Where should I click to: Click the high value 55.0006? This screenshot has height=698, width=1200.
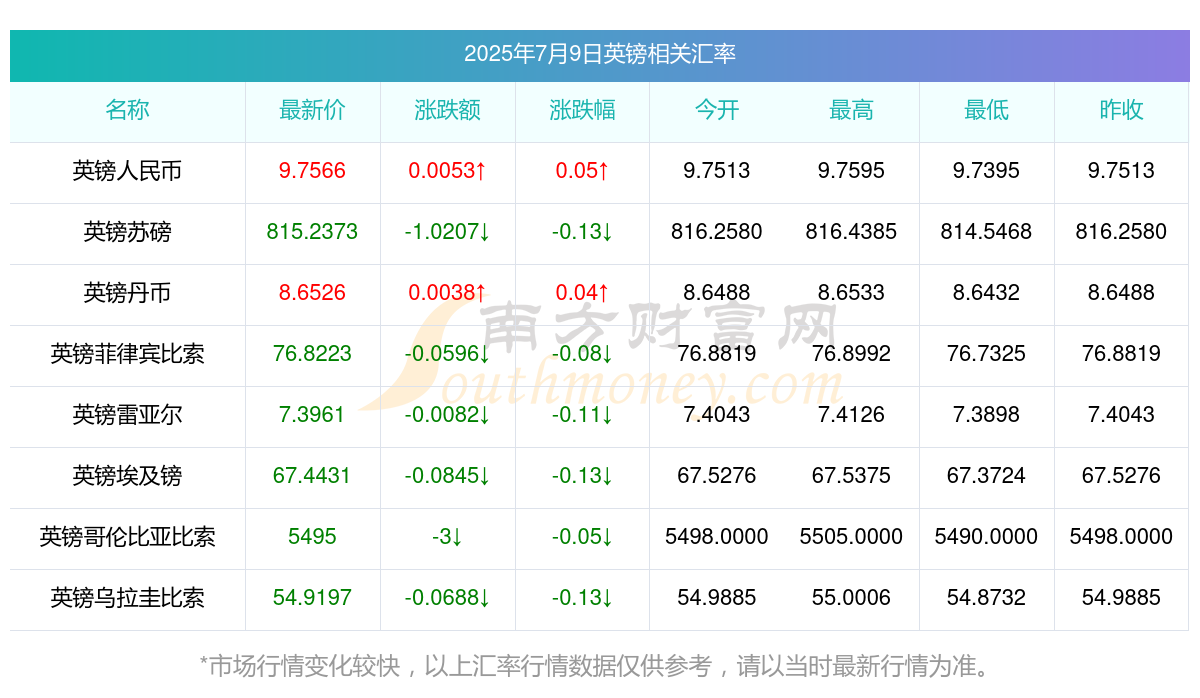(851, 598)
